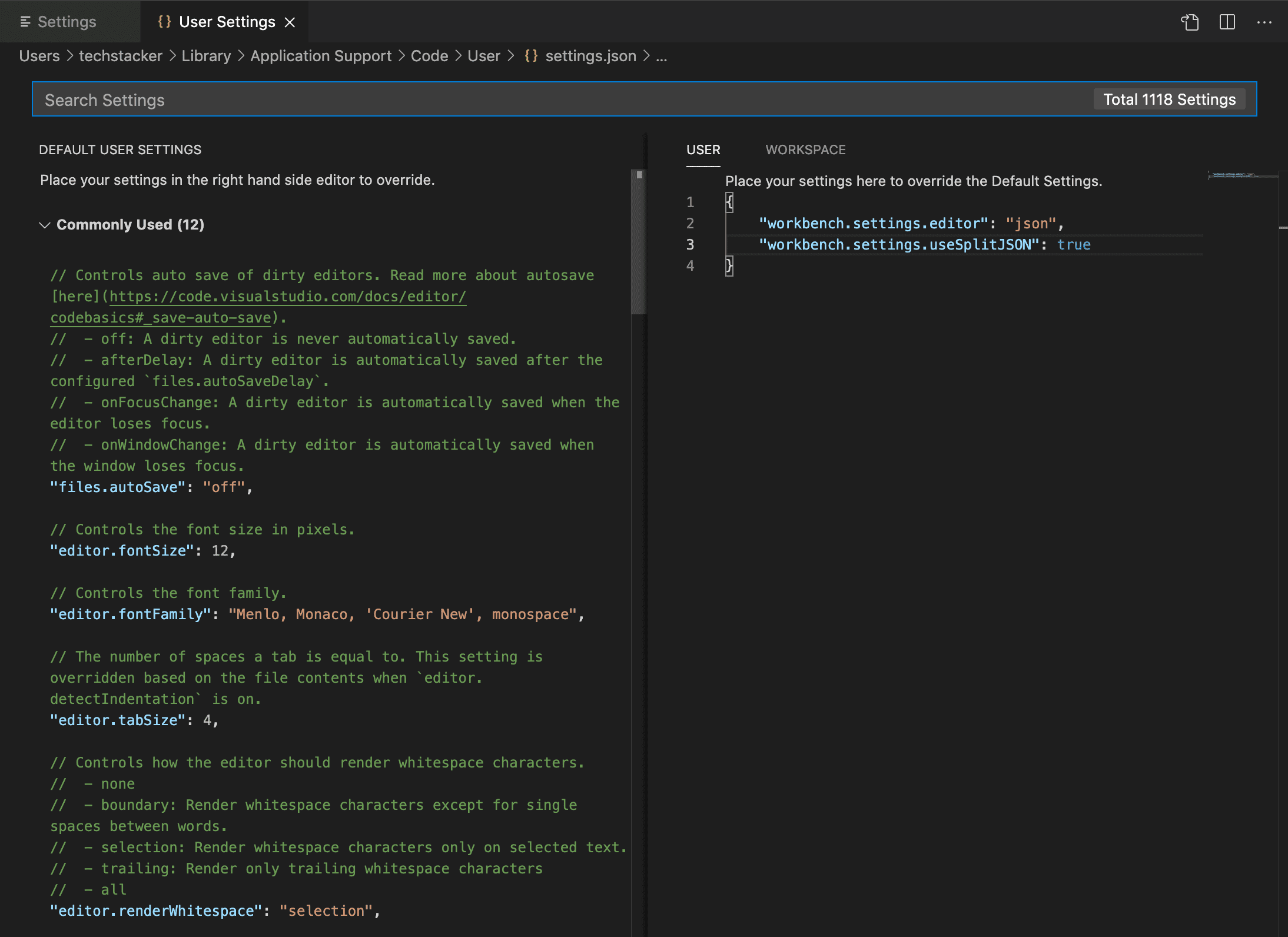1288x937 pixels.
Task: Open the More Actions ellipsis menu
Action: 1263,22
